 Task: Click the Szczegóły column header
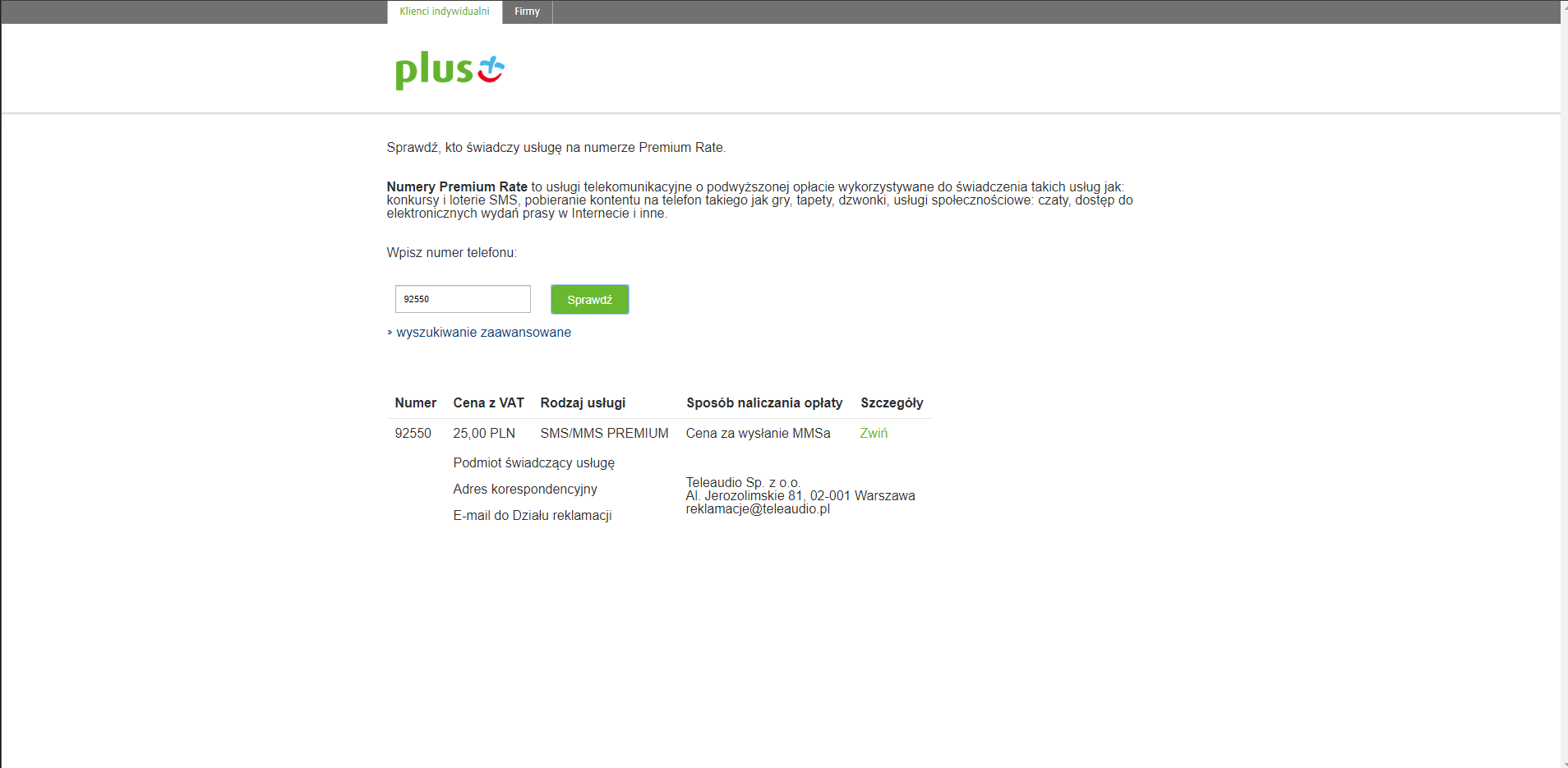tap(892, 403)
